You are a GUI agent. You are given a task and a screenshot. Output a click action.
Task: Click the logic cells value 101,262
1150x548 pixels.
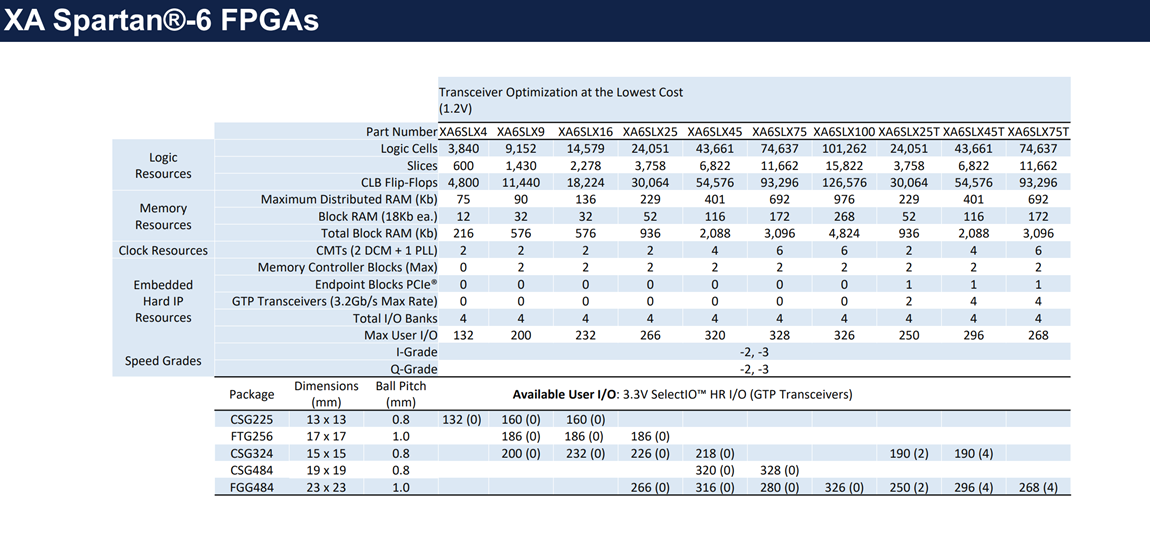[x=844, y=149]
